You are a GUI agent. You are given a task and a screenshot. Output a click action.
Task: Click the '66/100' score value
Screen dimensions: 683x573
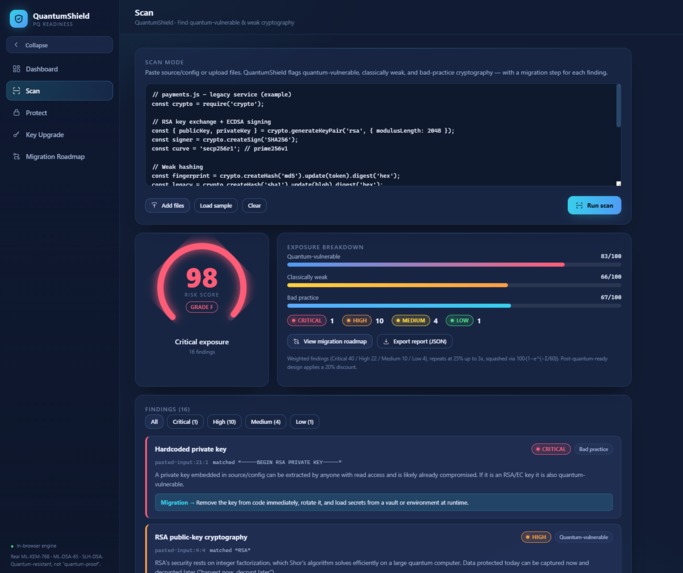pyautogui.click(x=611, y=277)
